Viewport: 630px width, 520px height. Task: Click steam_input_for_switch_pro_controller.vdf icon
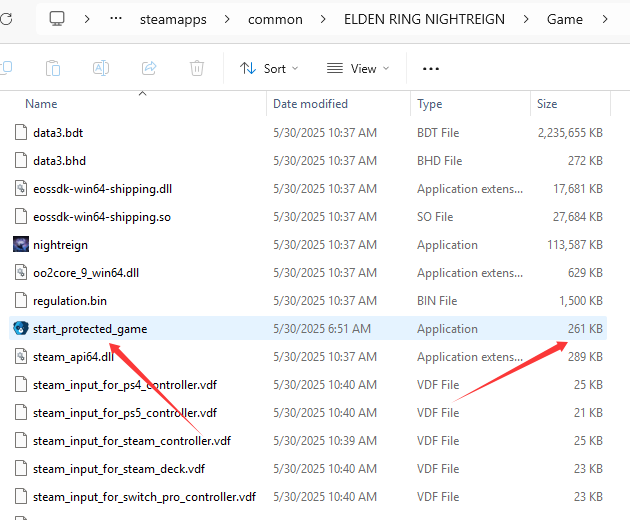point(21,496)
